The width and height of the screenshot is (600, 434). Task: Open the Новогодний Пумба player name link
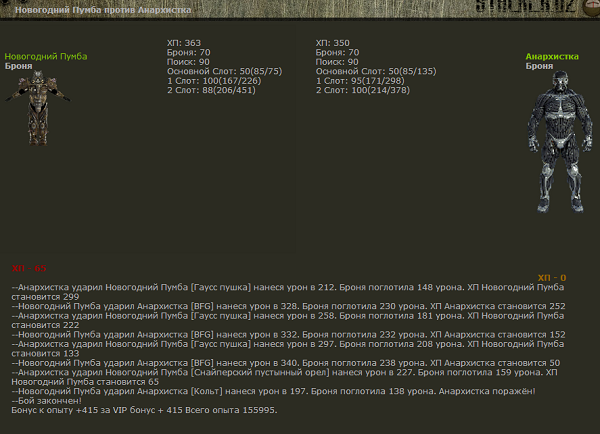pyautogui.click(x=46, y=57)
